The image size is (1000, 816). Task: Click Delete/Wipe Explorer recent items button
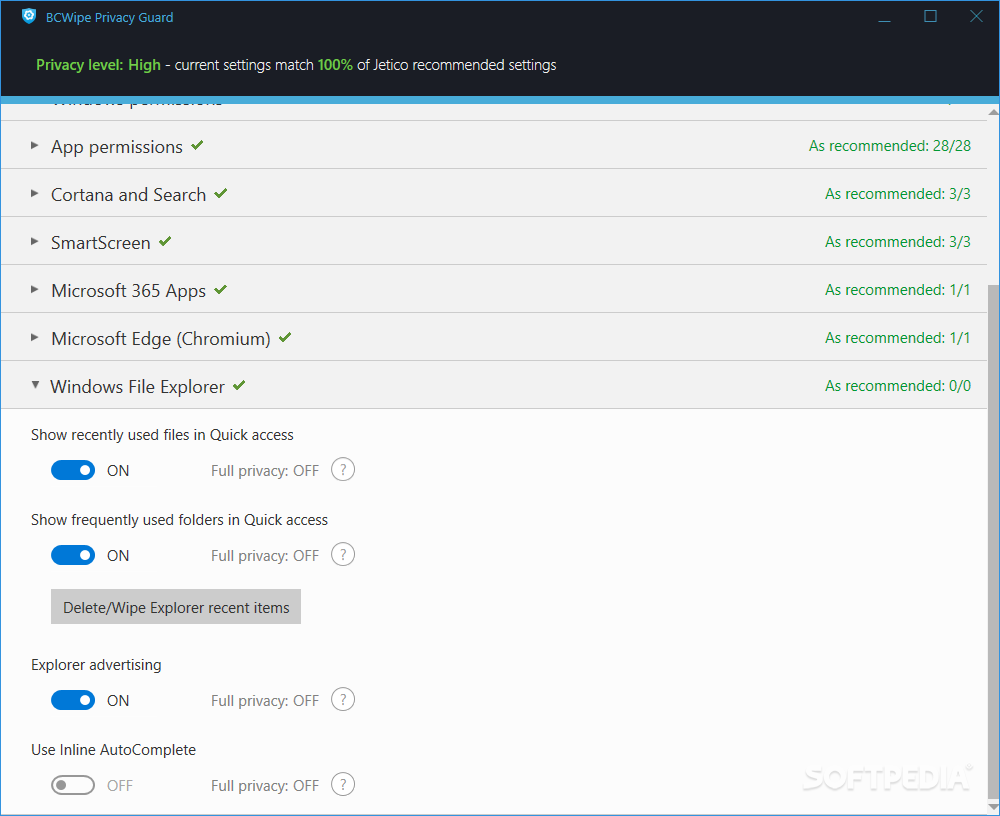click(x=175, y=607)
